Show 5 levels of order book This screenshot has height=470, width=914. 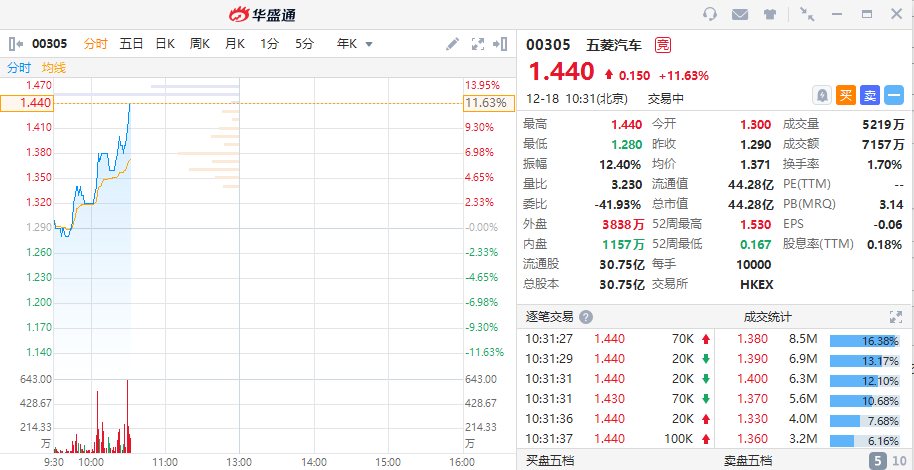[x=878, y=461]
